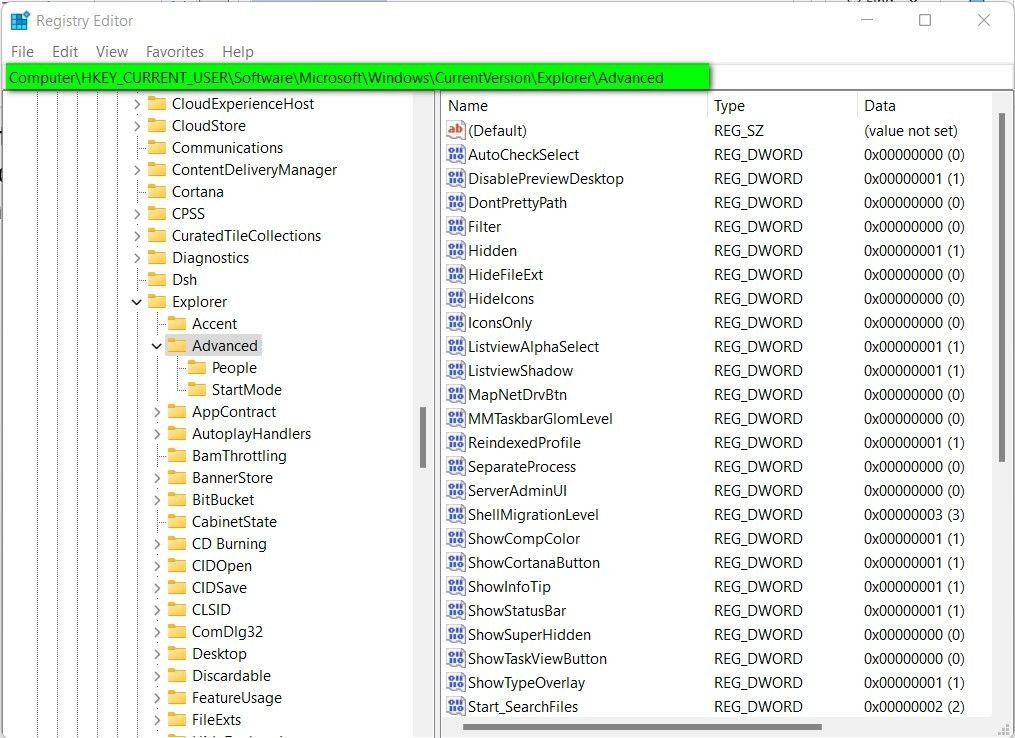Expand the Diagnostics key
Screen dimensions: 1015x738
pyautogui.click(x=137, y=258)
